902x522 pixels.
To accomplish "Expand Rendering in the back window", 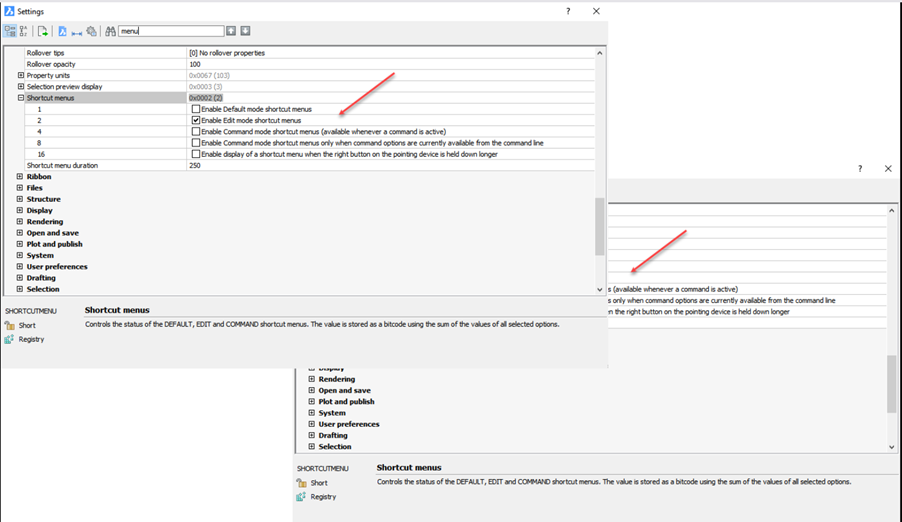I will tap(311, 379).
